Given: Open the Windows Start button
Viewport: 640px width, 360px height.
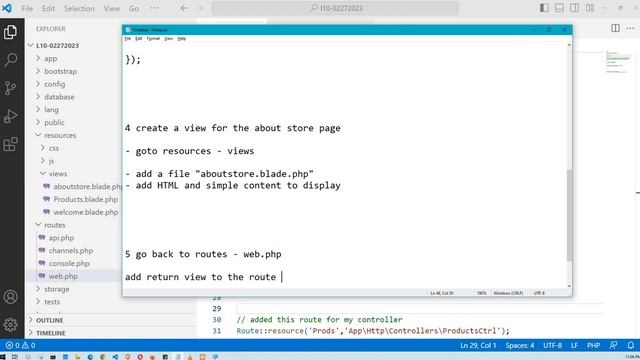Looking at the screenshot, I should 3,357.
